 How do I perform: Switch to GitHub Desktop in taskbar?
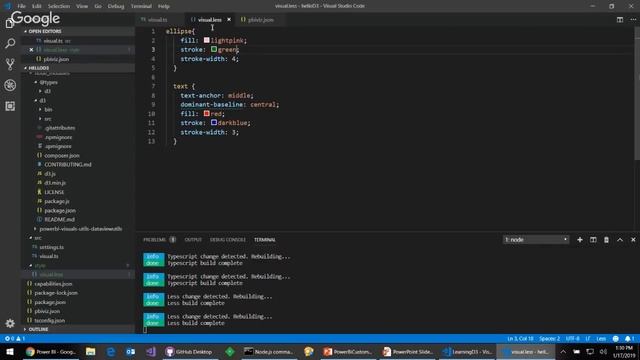coord(189,351)
